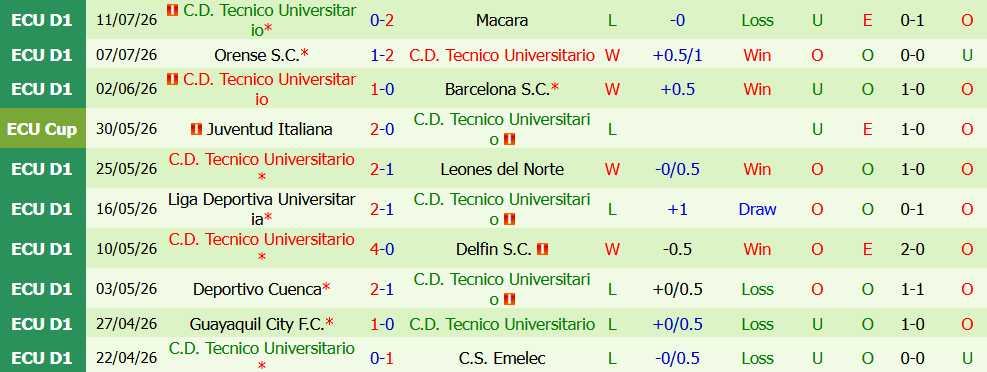
Task: Click the red card icon in the 30/05/26 away team cell
Action: [x=509, y=140]
